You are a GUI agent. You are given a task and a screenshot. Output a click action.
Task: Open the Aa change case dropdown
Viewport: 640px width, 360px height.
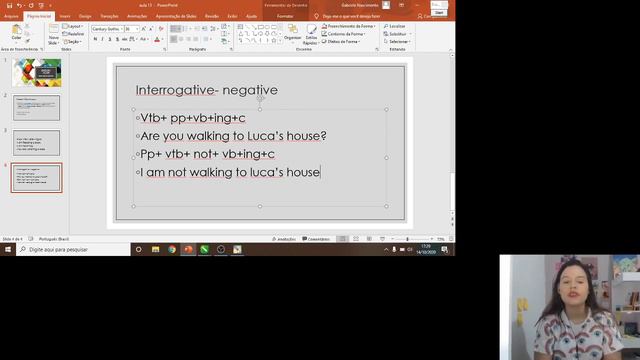point(144,39)
